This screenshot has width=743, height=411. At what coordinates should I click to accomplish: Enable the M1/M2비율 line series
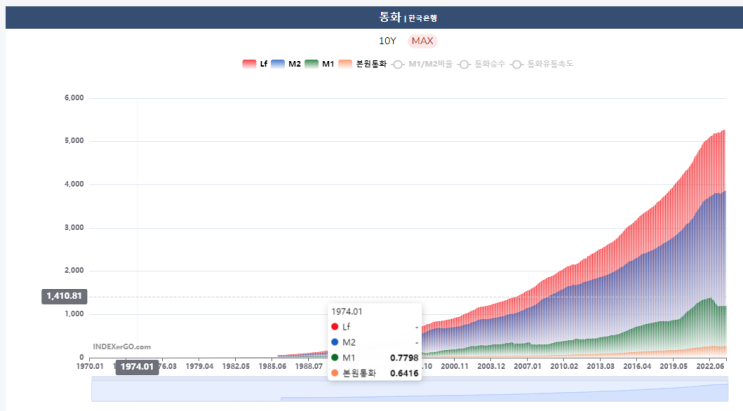point(422,64)
